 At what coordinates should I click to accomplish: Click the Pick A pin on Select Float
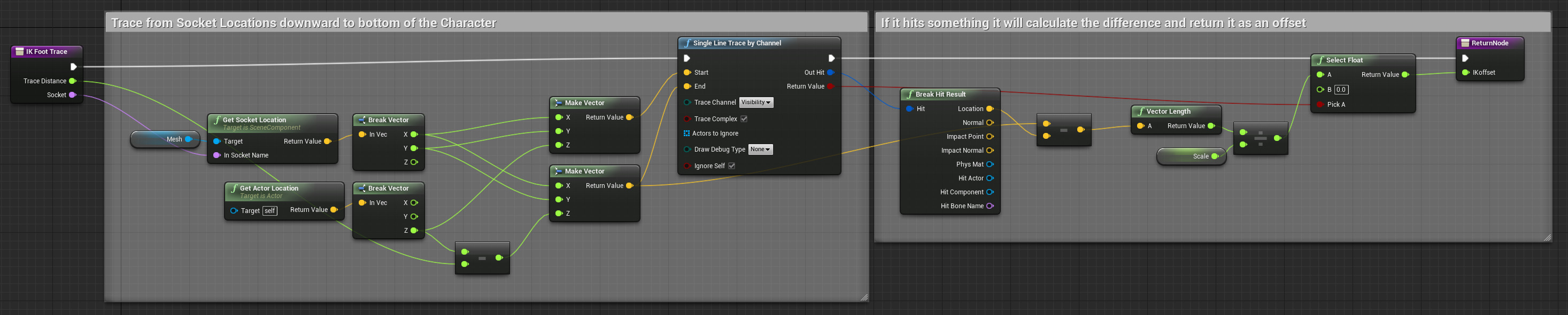click(1319, 105)
